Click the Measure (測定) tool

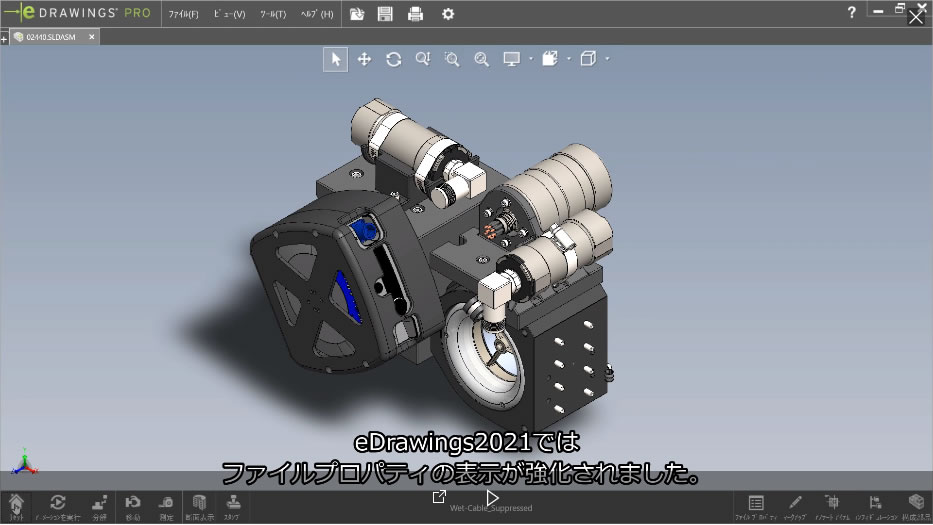tap(166, 507)
